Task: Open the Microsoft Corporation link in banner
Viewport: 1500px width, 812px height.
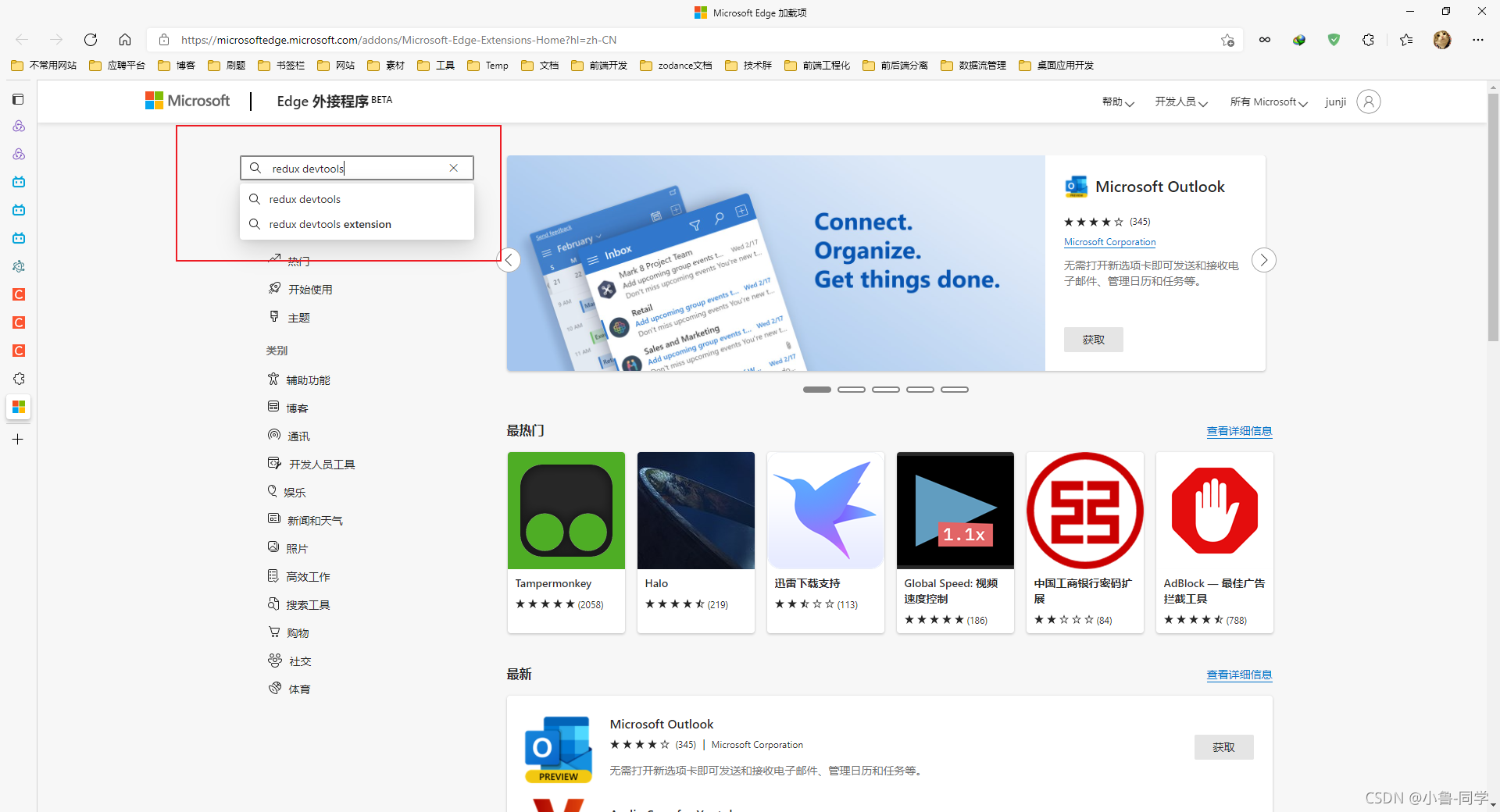Action: (1109, 242)
